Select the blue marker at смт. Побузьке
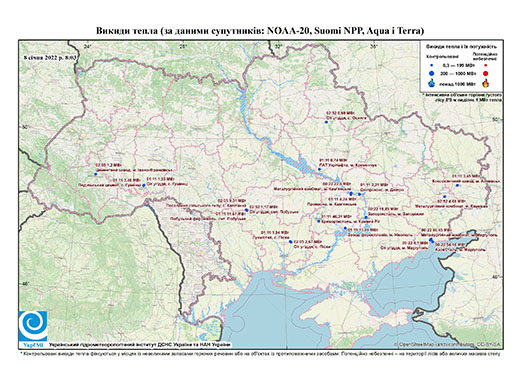This screenshot has width=520, height=368. pos(246,210)
